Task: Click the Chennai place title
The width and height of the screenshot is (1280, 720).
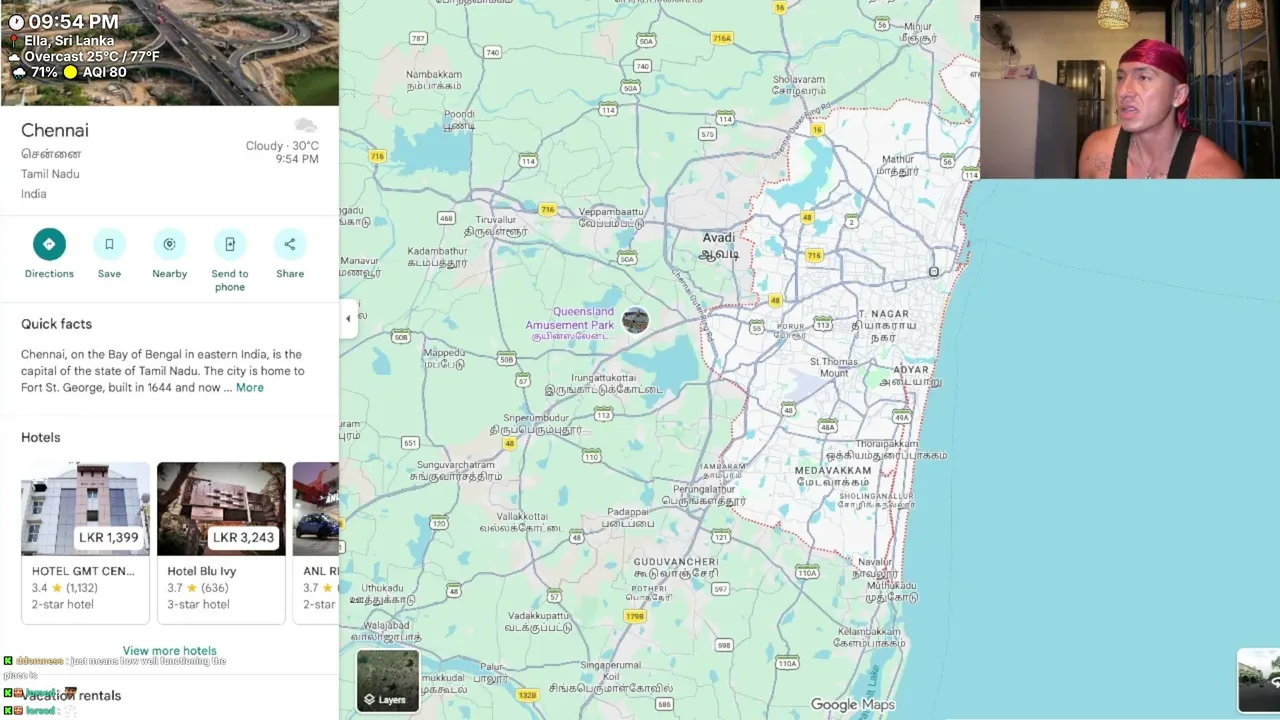Action: (55, 130)
